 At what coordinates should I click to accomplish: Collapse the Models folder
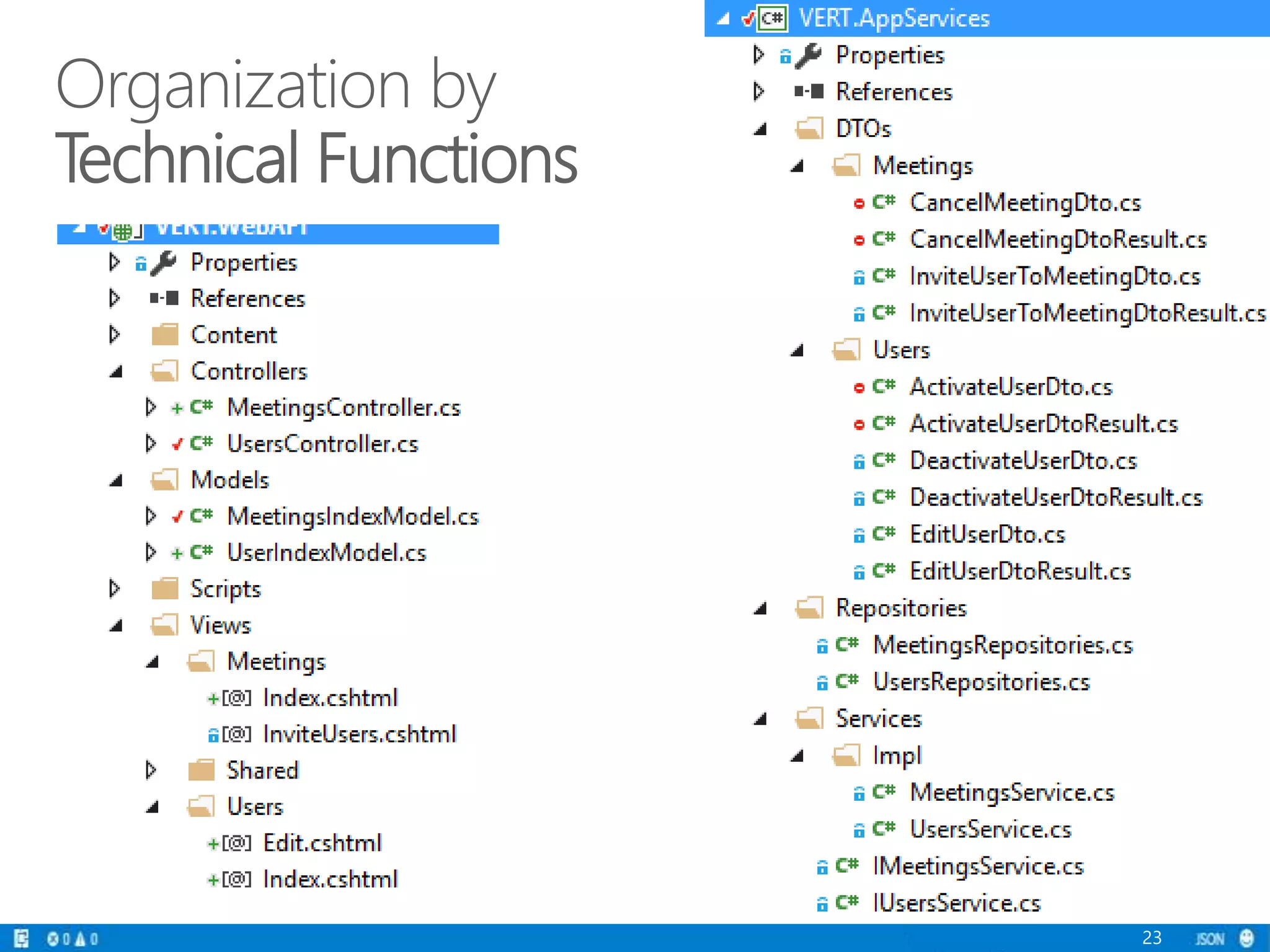point(115,481)
